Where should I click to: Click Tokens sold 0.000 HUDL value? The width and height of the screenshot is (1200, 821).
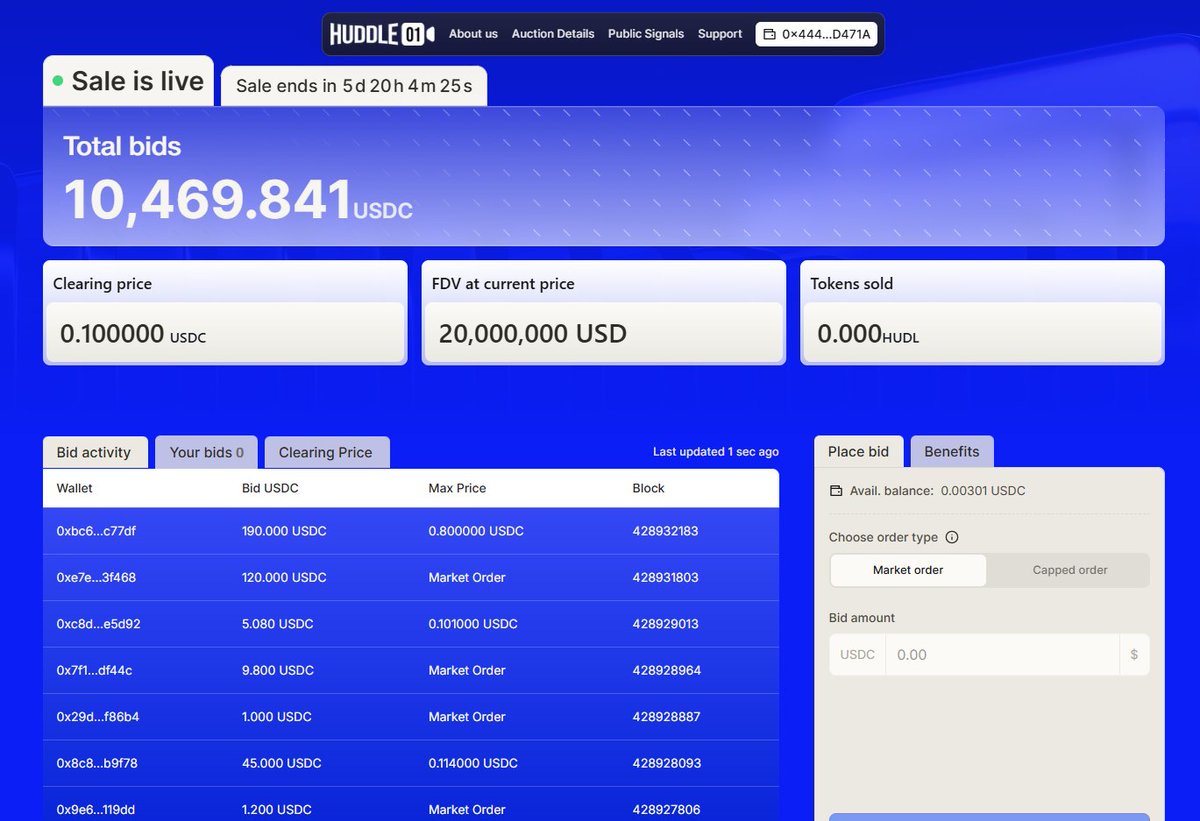(x=868, y=334)
